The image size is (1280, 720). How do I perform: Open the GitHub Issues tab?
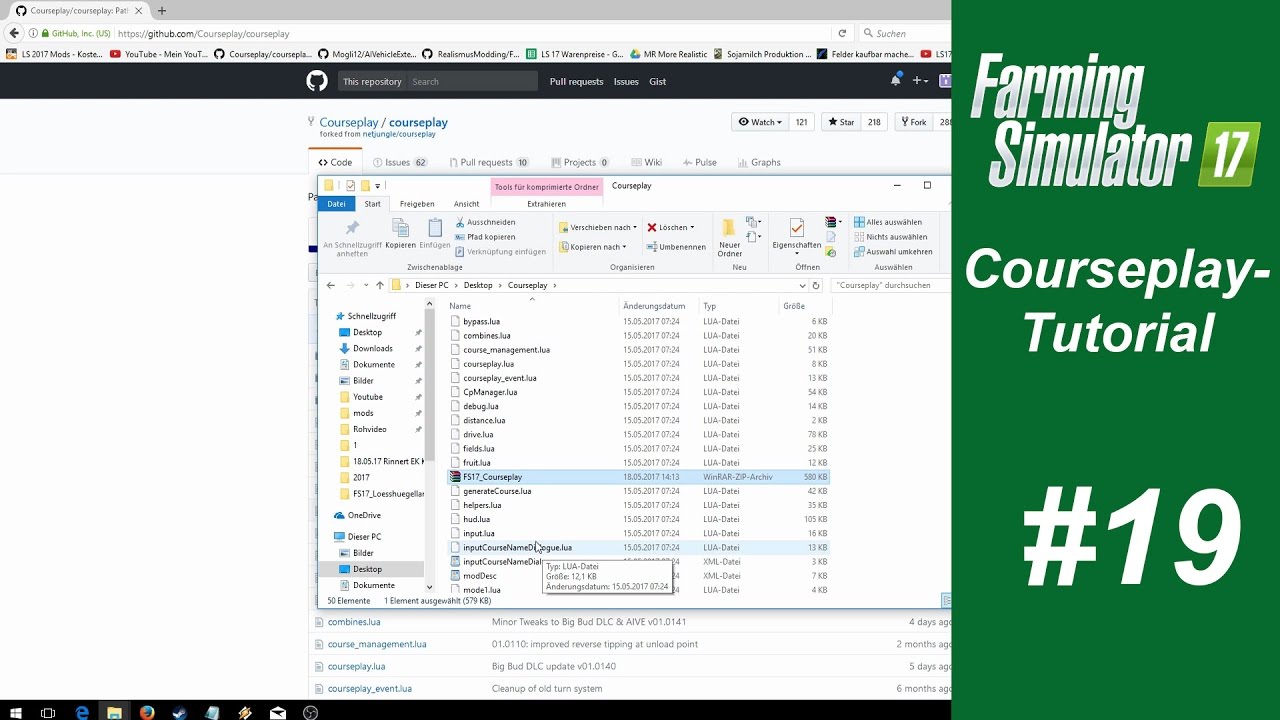[399, 162]
